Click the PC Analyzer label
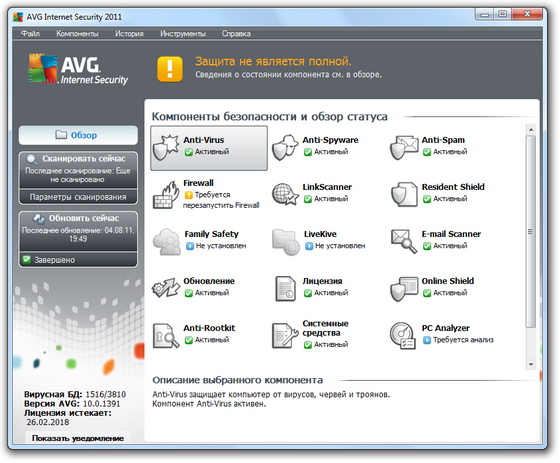This screenshot has width=560, height=463. click(446, 328)
